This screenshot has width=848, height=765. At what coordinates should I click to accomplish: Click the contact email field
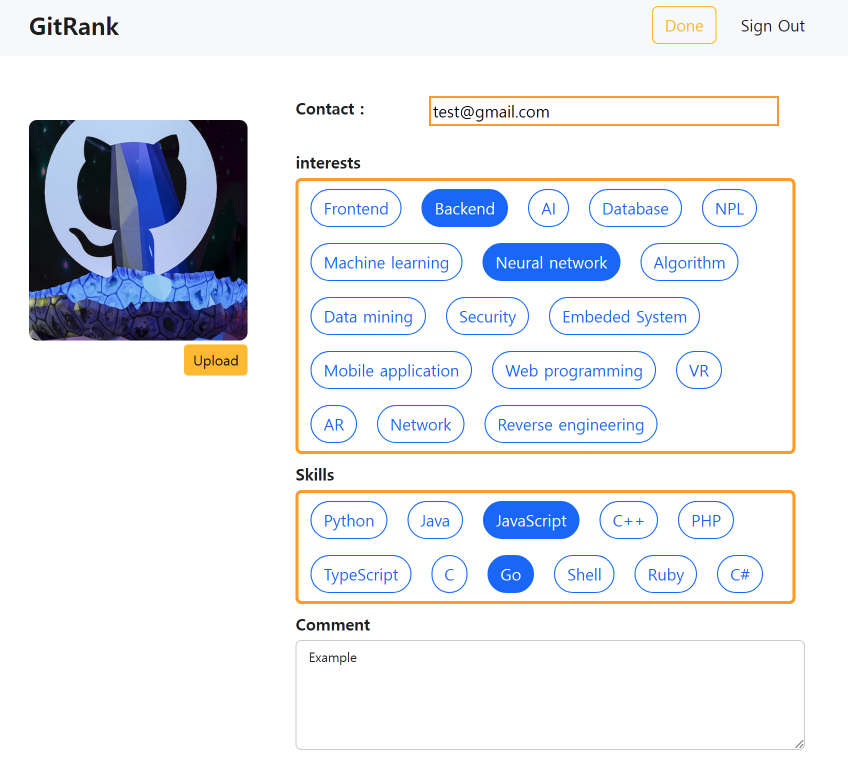pyautogui.click(x=603, y=111)
